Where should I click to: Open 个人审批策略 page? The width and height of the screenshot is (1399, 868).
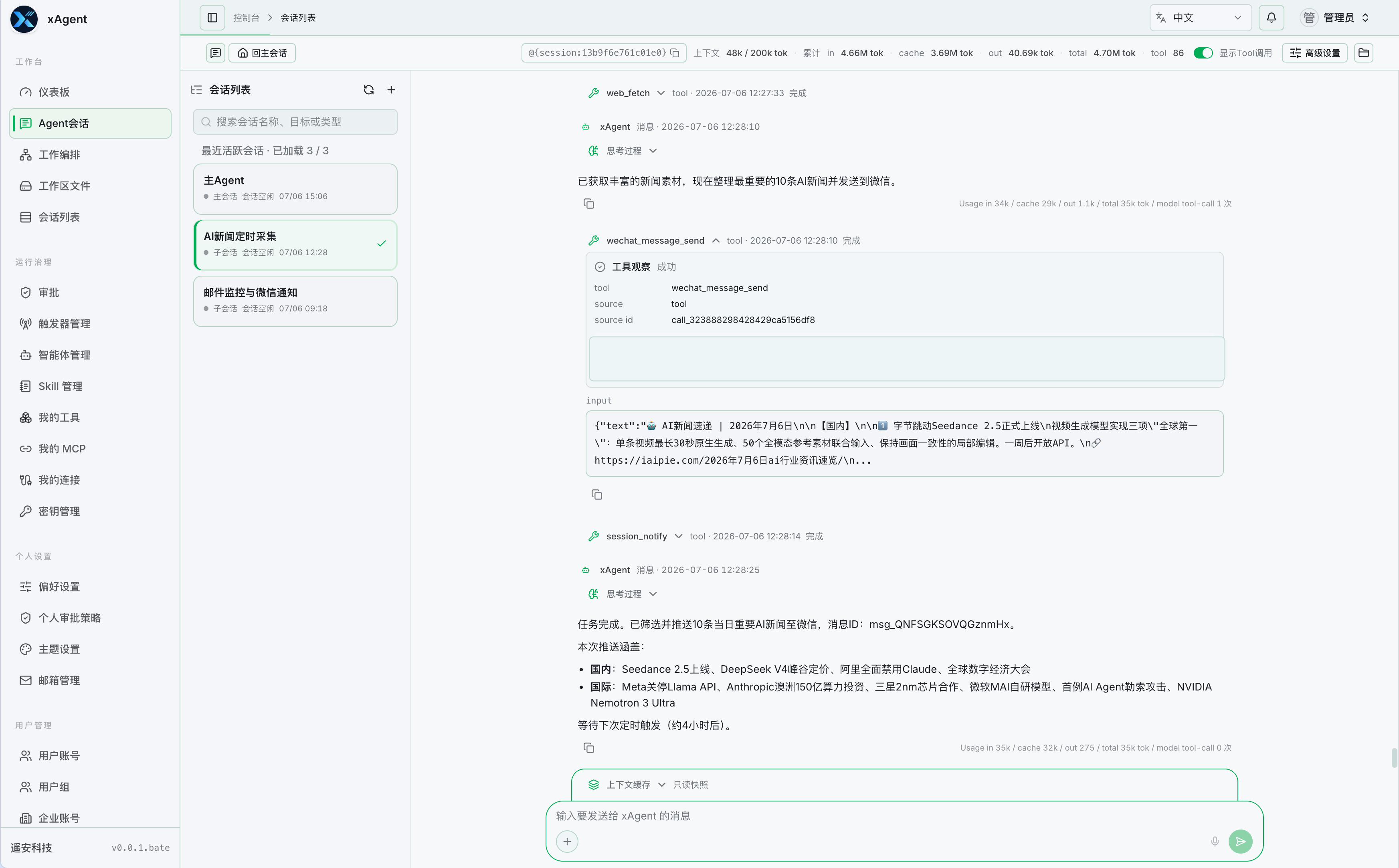pos(90,618)
